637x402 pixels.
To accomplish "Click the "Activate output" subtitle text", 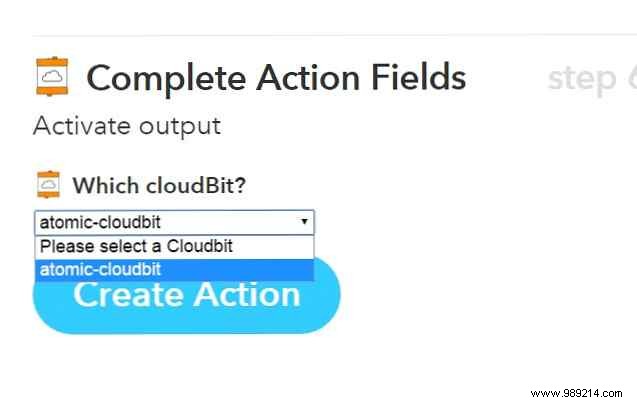I will (127, 127).
